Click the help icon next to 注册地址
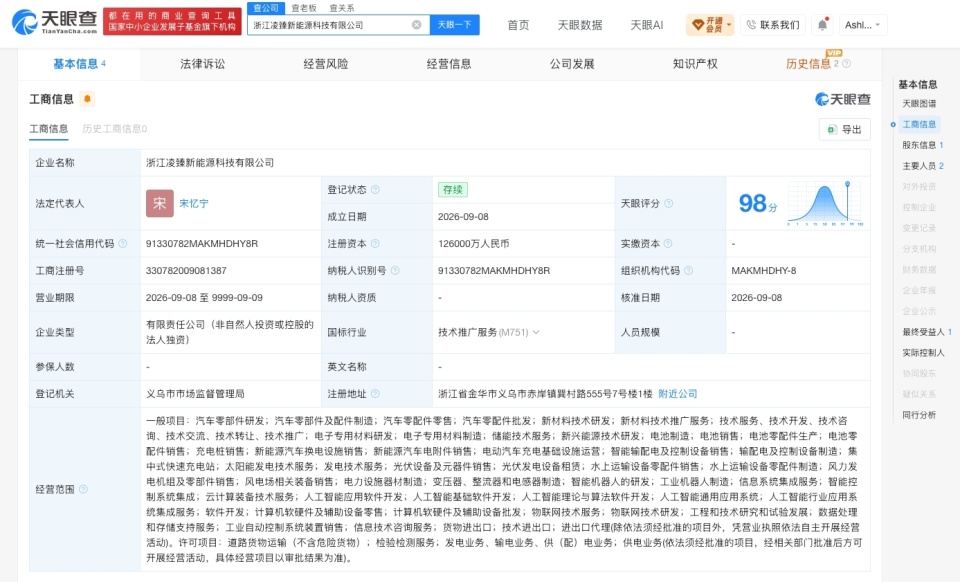This screenshot has height=582, width=960. [x=375, y=394]
